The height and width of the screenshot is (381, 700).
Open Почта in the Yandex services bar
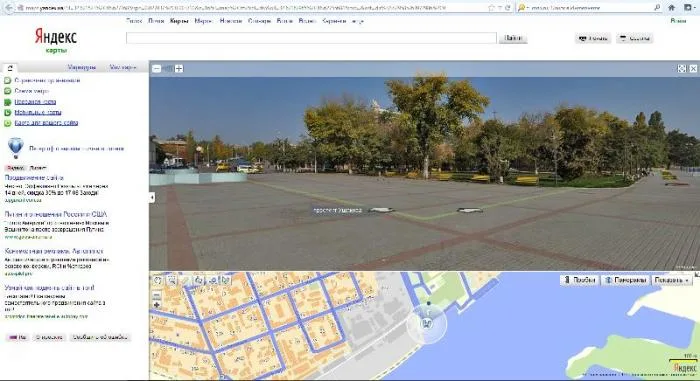156,21
